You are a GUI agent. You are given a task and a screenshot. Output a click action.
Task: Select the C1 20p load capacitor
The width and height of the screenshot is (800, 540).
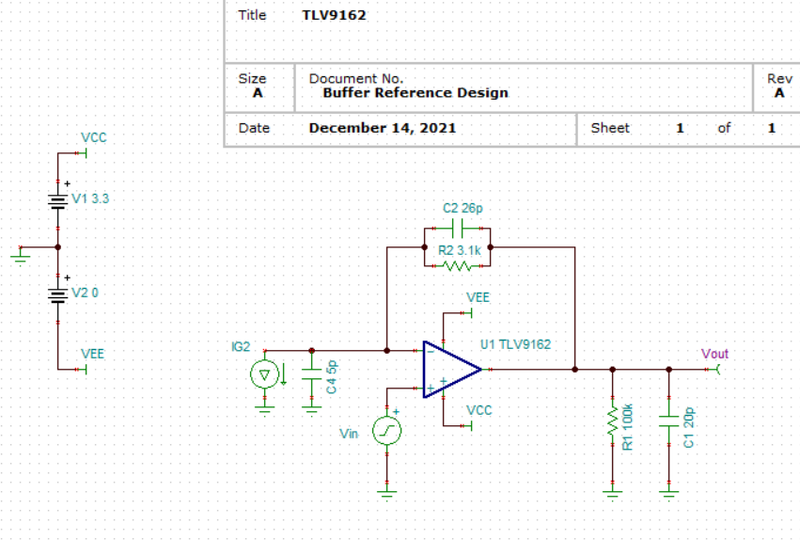(669, 421)
